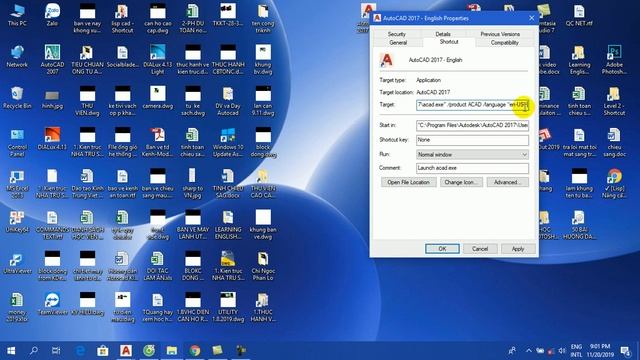
Task: Open Microsoft Store from taskbar
Action: coord(103,350)
